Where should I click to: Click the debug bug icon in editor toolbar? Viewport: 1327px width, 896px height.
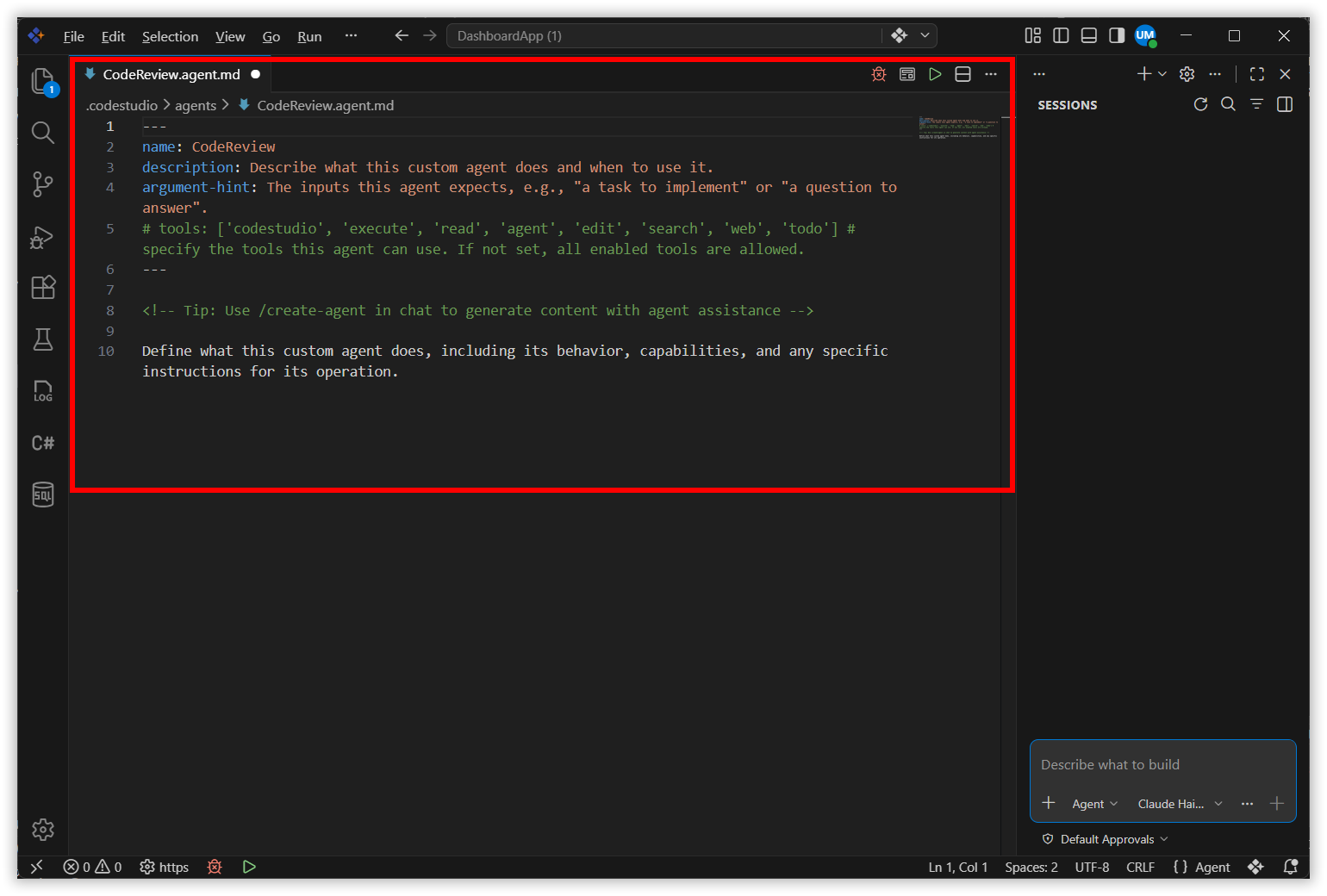(x=879, y=74)
